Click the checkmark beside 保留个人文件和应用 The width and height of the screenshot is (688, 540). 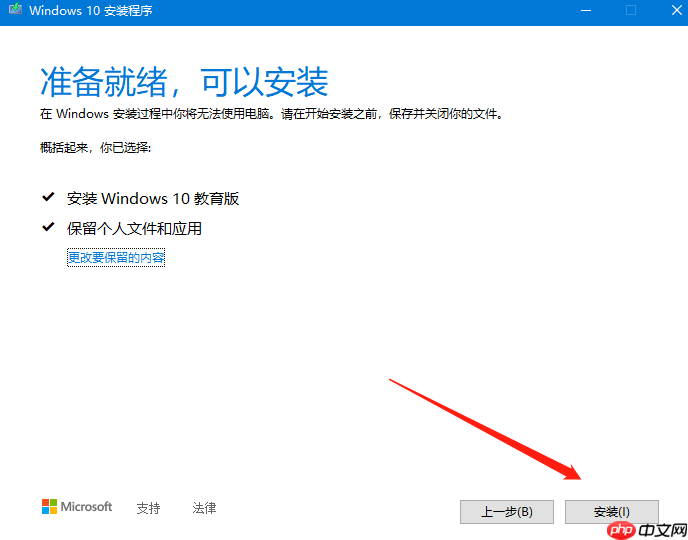tap(48, 227)
